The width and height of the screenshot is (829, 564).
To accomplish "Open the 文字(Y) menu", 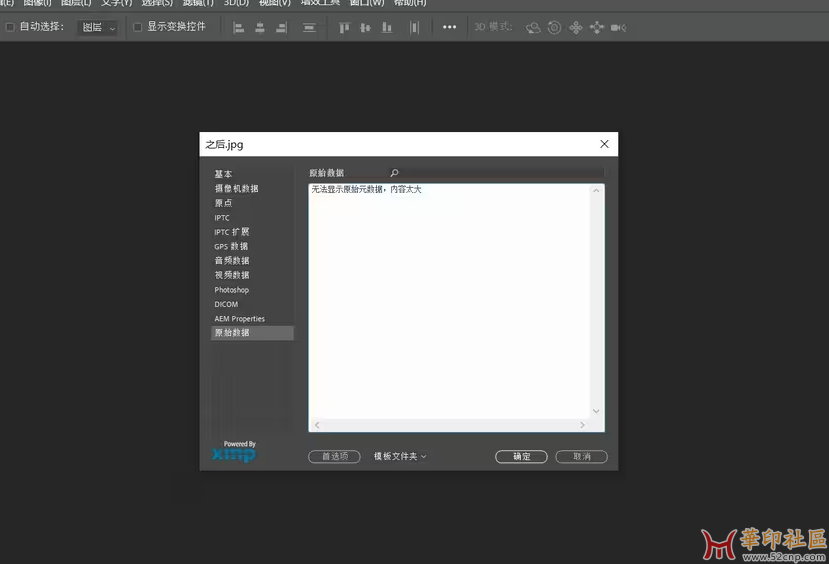I will [117, 3].
